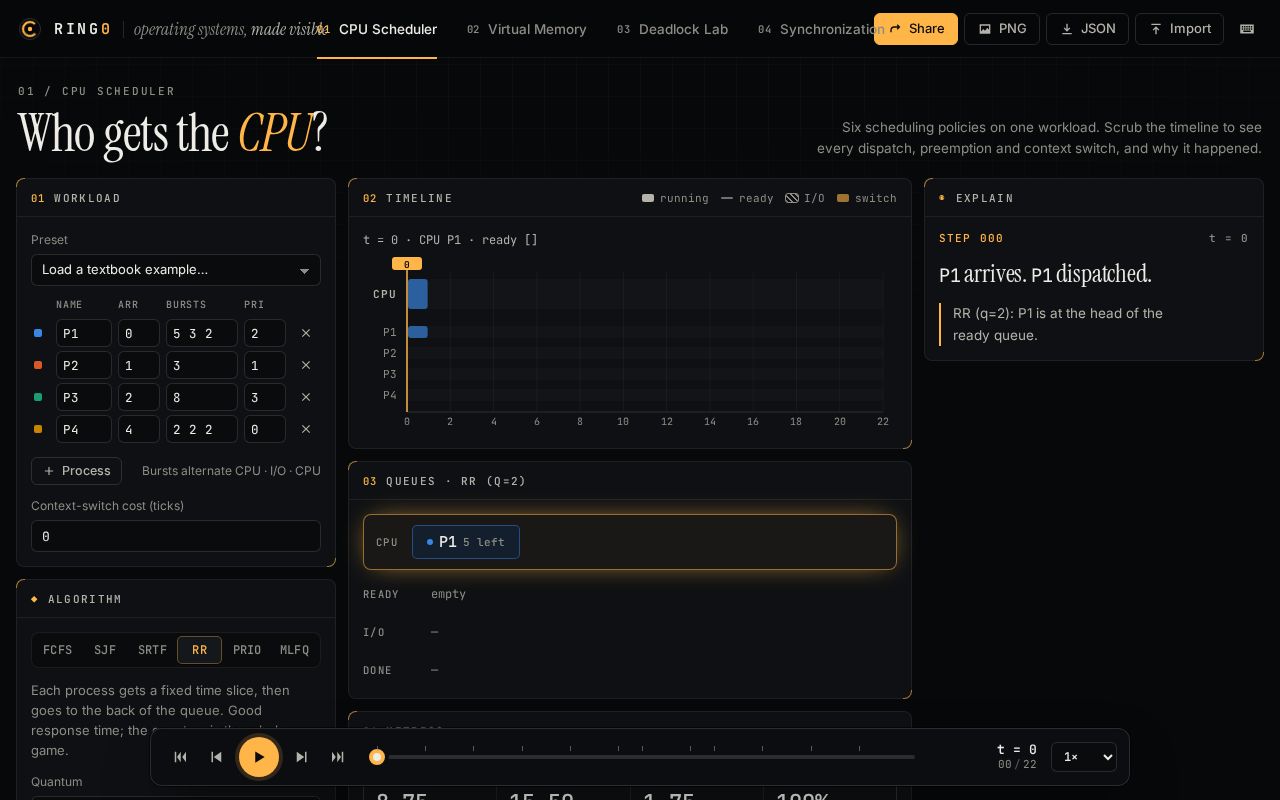1280x800 pixels.
Task: Edit the context-switch cost field
Action: [176, 536]
